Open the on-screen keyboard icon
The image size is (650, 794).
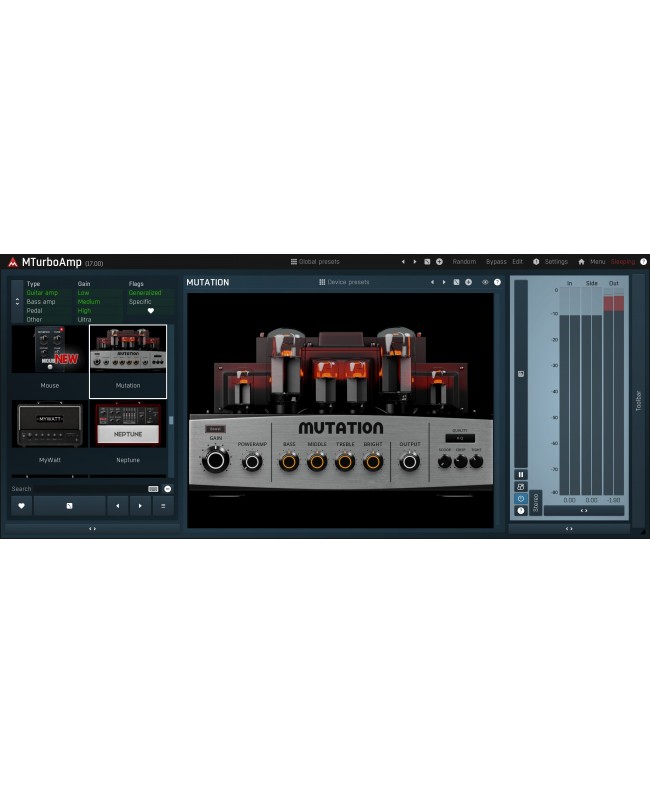153,489
